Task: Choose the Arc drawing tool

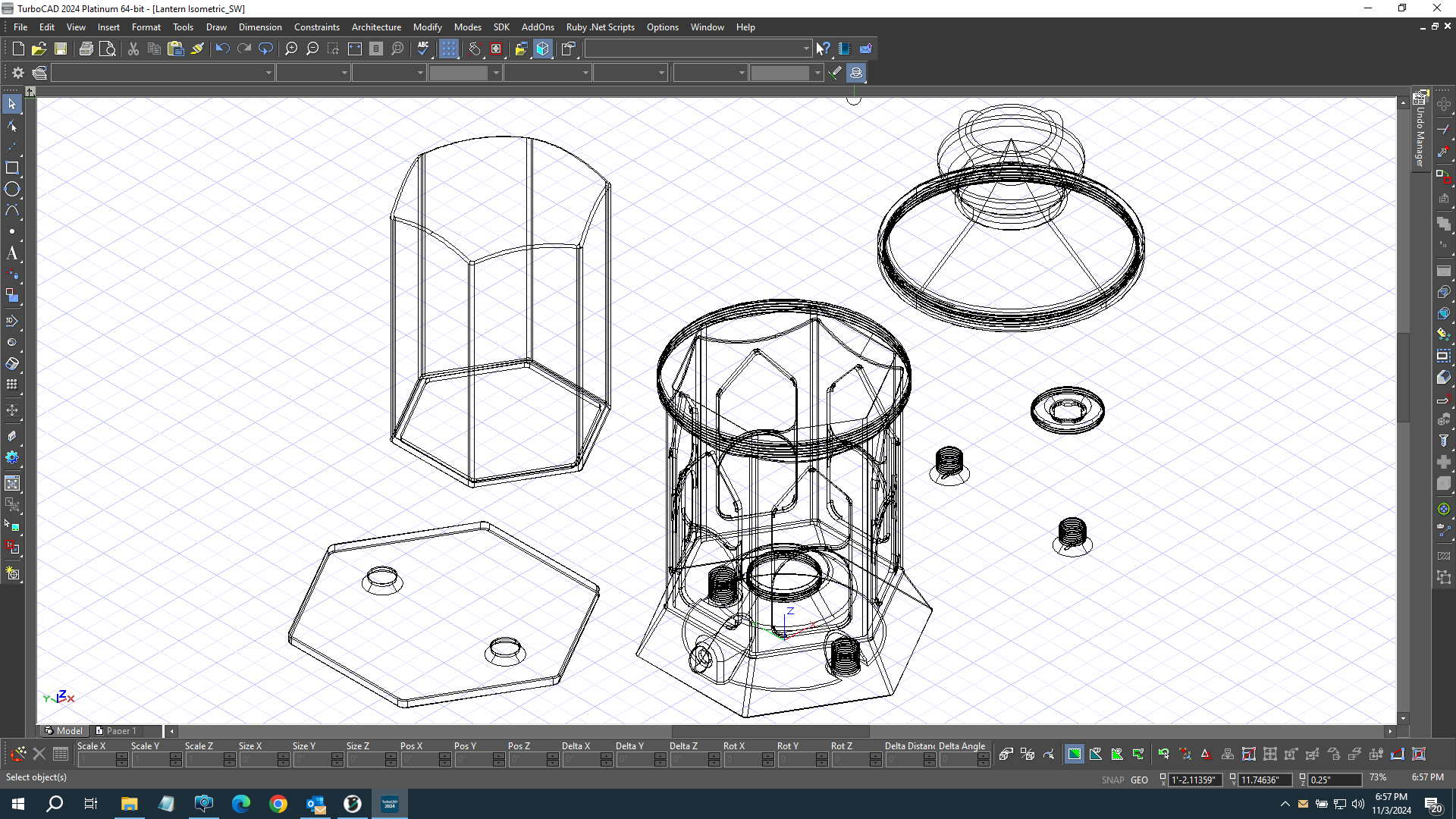Action: click(x=12, y=211)
